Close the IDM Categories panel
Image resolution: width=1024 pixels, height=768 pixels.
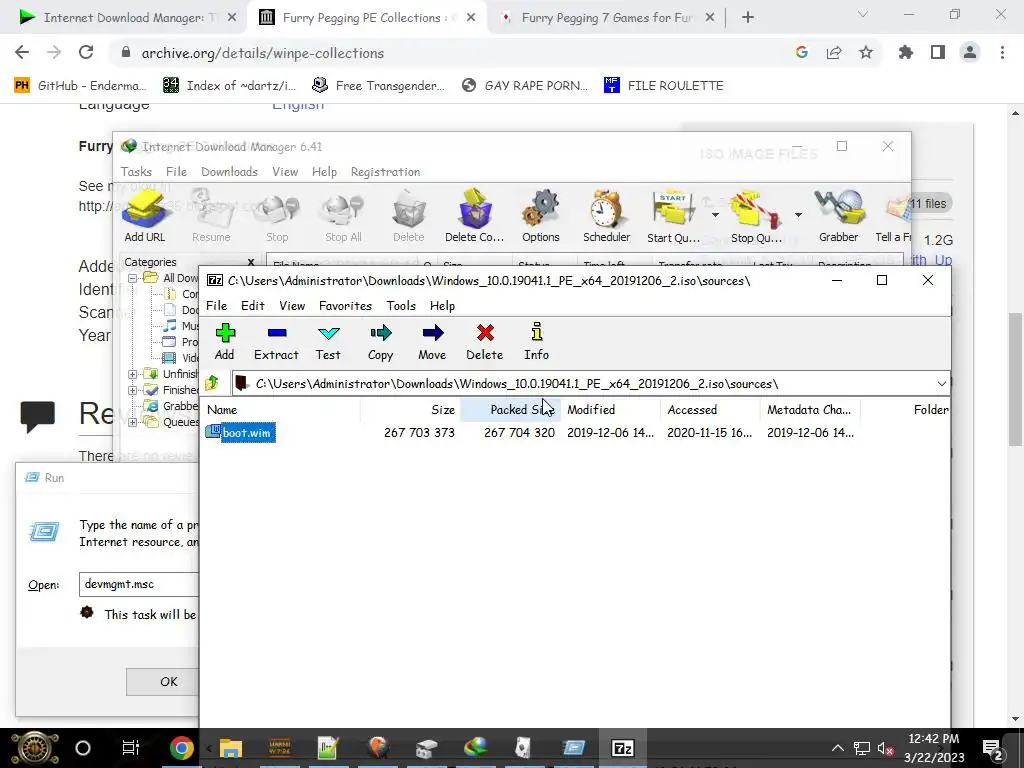(x=251, y=263)
